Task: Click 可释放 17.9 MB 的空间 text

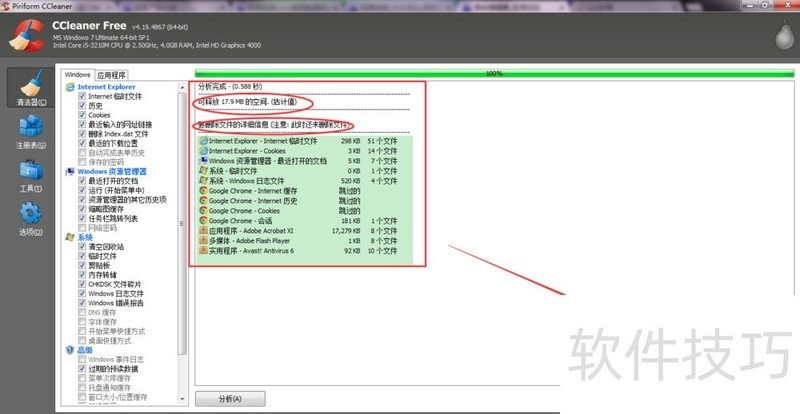Action: [247, 102]
